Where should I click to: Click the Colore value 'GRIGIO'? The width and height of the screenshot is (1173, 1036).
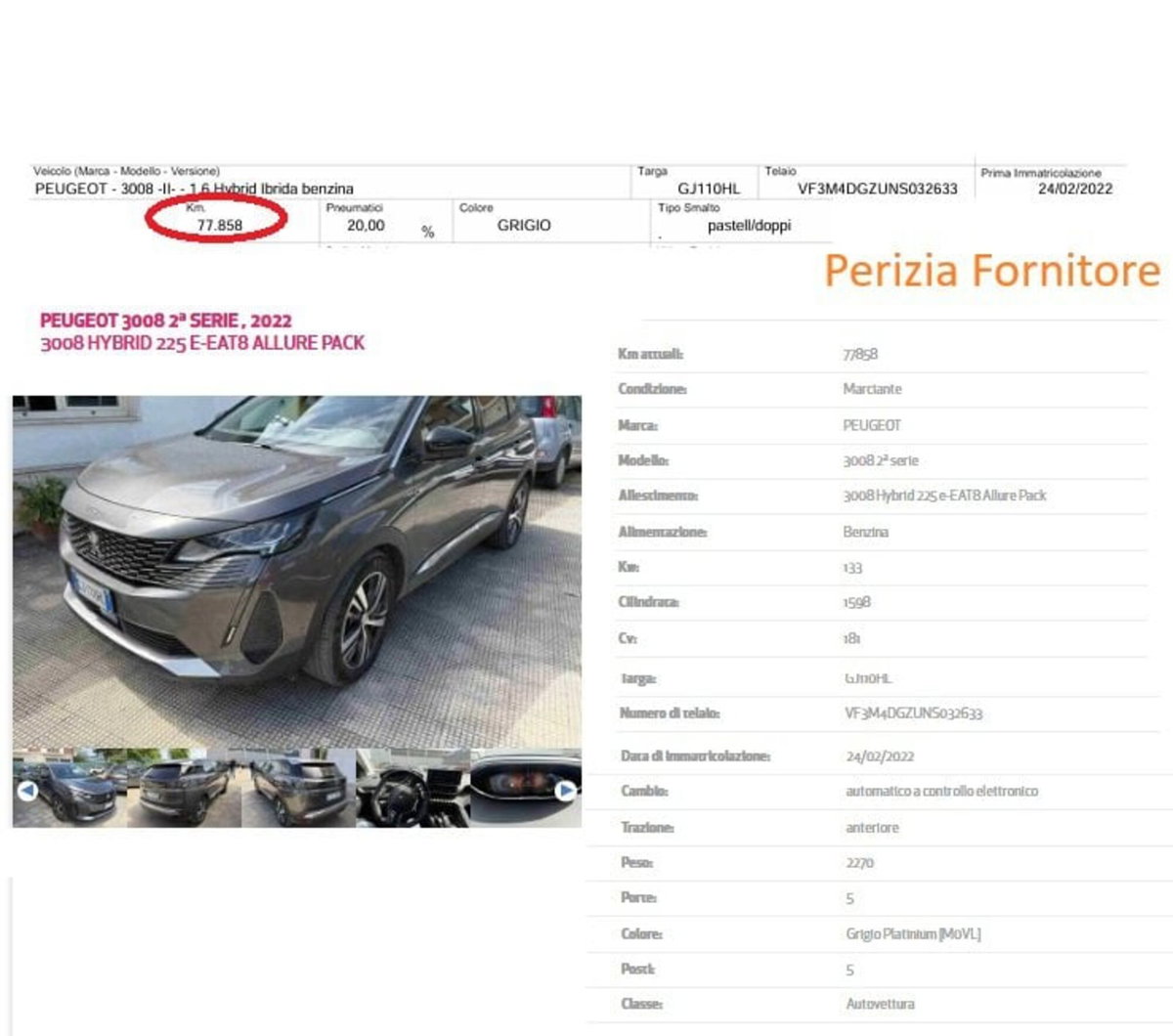coord(524,225)
